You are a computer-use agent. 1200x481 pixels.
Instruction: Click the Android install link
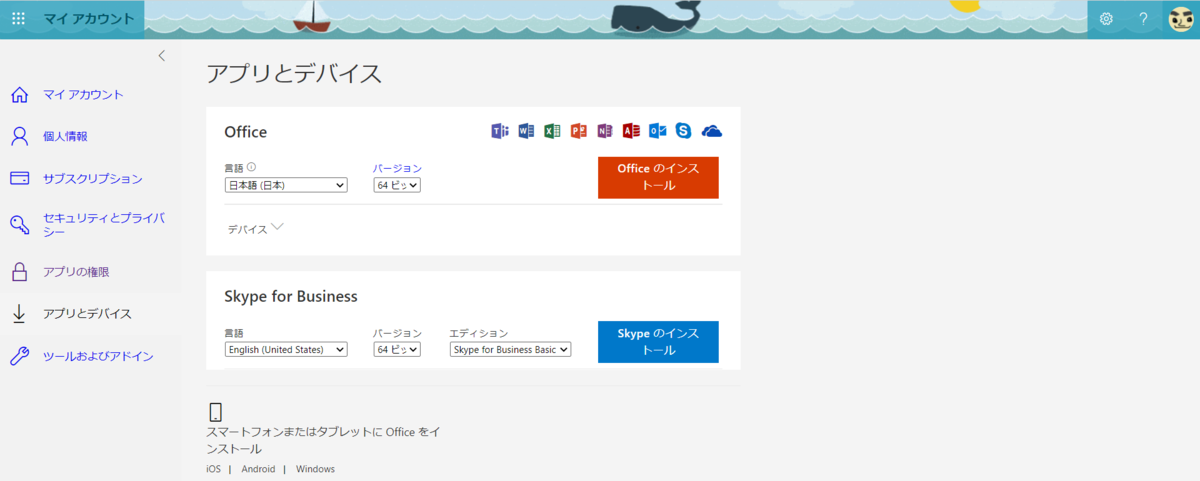tap(258, 469)
